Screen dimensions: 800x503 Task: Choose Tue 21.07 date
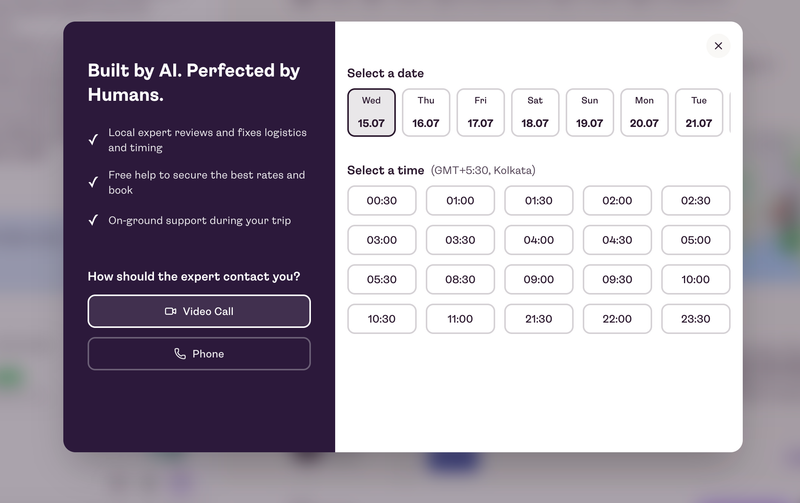pos(699,113)
